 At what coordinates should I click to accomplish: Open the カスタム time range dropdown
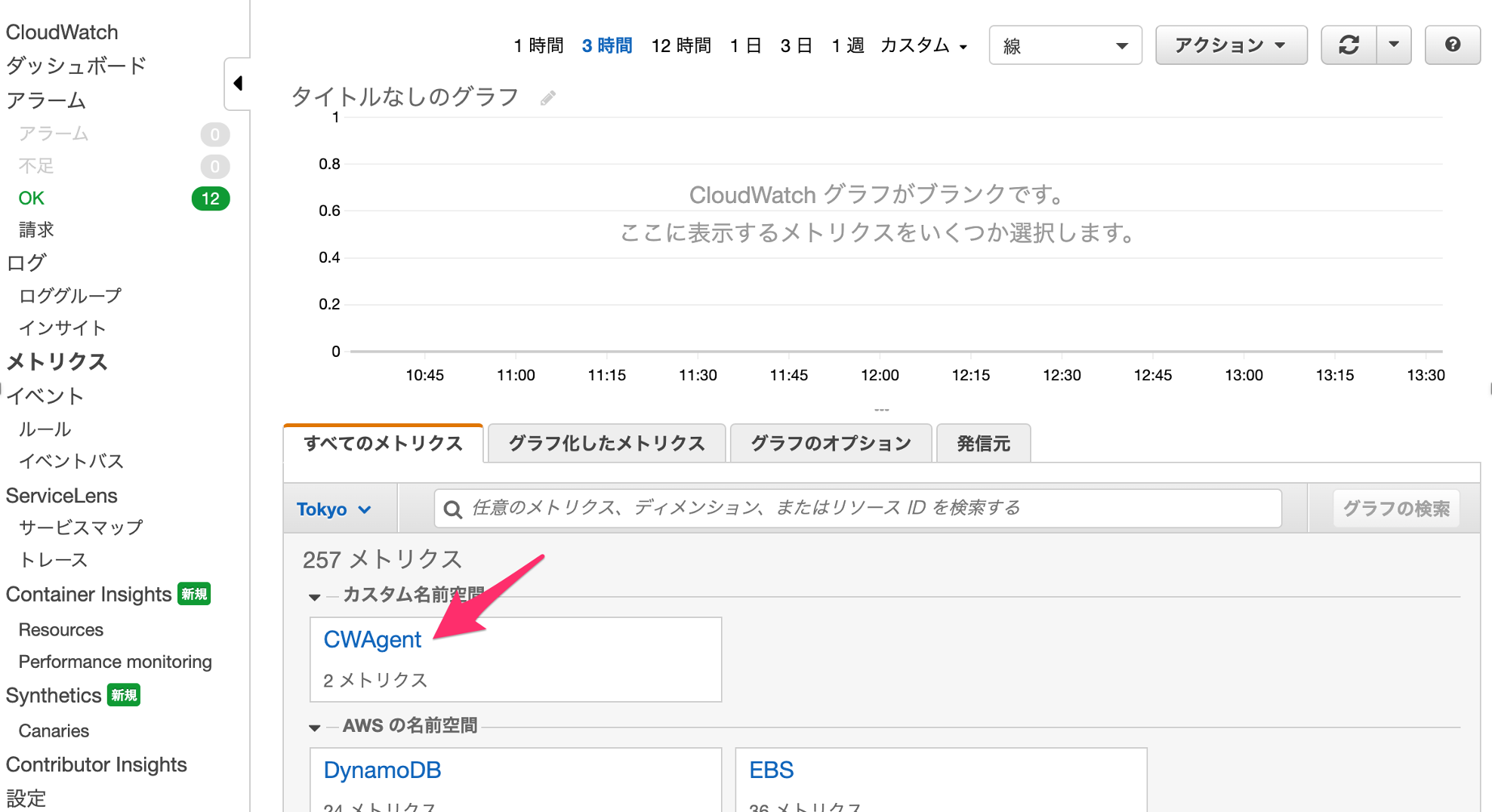923,46
